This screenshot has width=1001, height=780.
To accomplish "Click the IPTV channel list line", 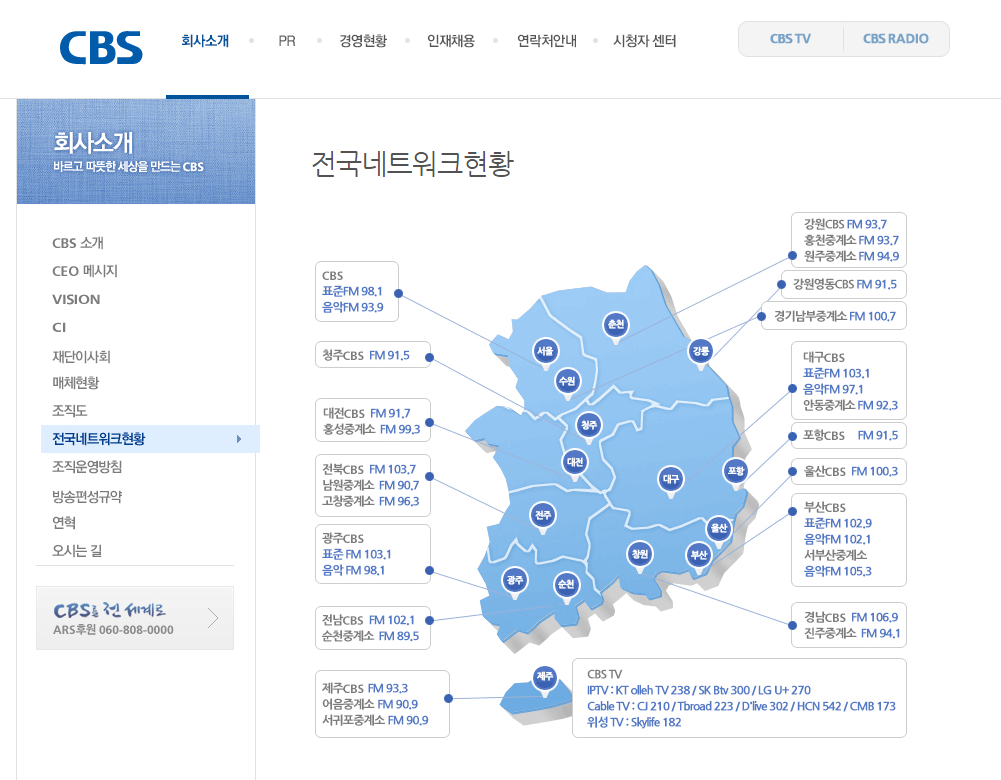I will (698, 690).
